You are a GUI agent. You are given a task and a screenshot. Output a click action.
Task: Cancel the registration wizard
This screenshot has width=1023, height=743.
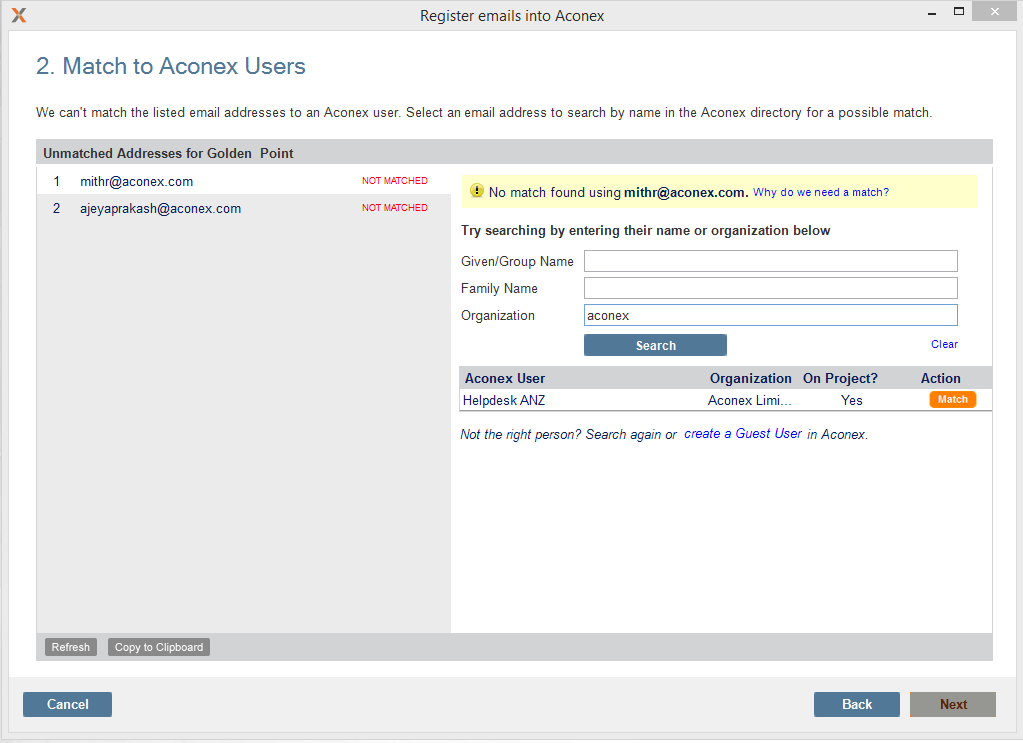67,705
